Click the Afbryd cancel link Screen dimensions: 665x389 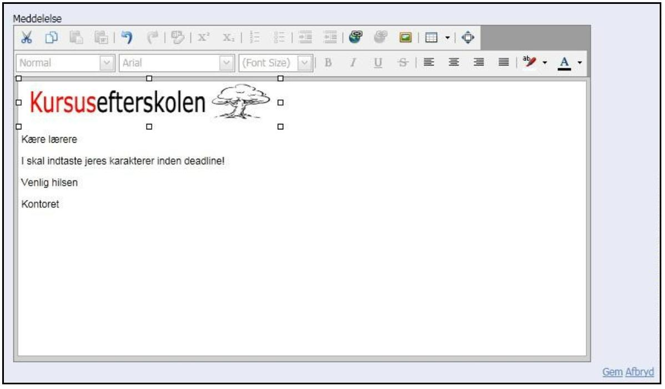(x=640, y=372)
